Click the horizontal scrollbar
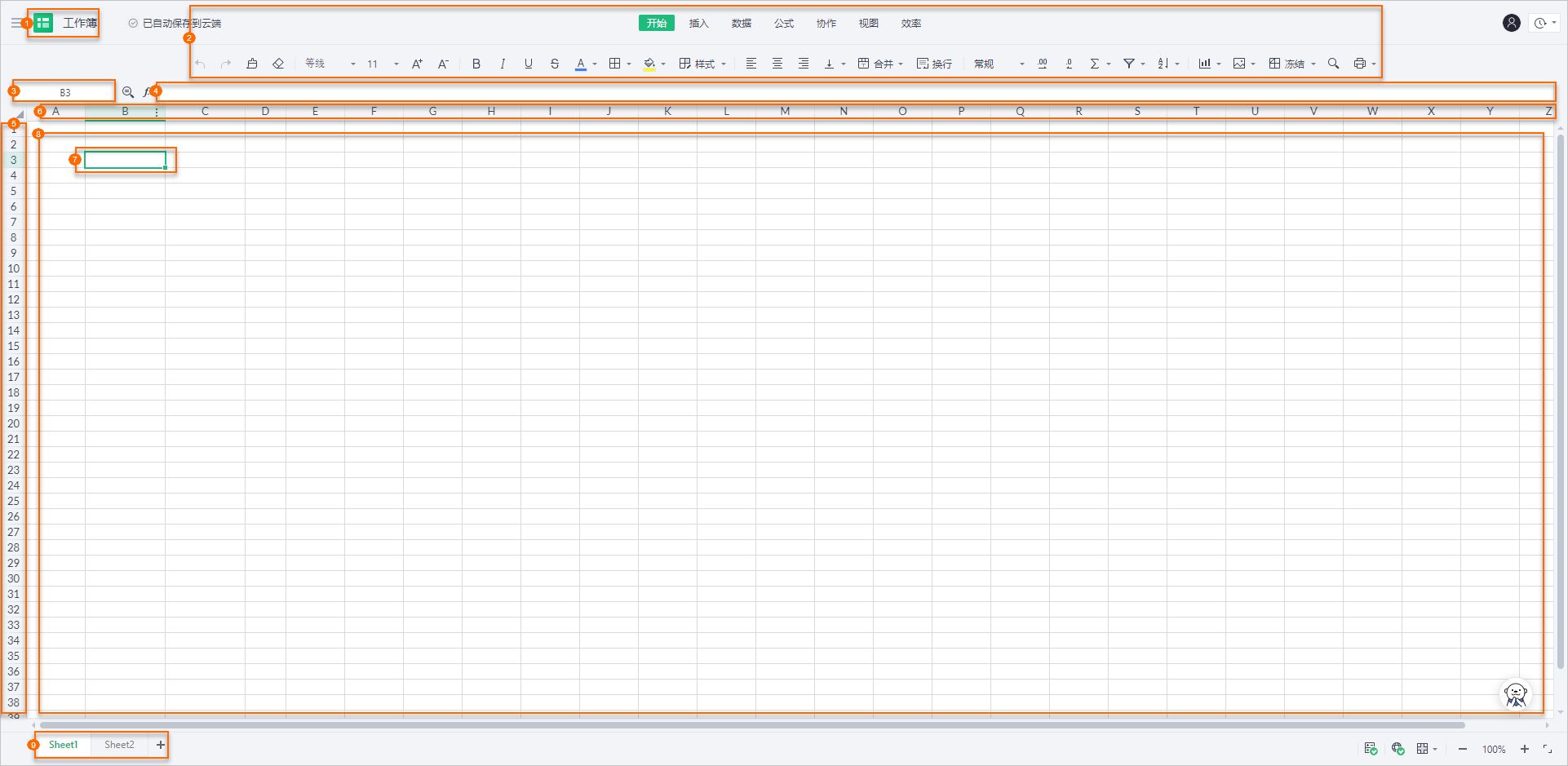This screenshot has height=766, width=1568. pyautogui.click(x=752, y=724)
